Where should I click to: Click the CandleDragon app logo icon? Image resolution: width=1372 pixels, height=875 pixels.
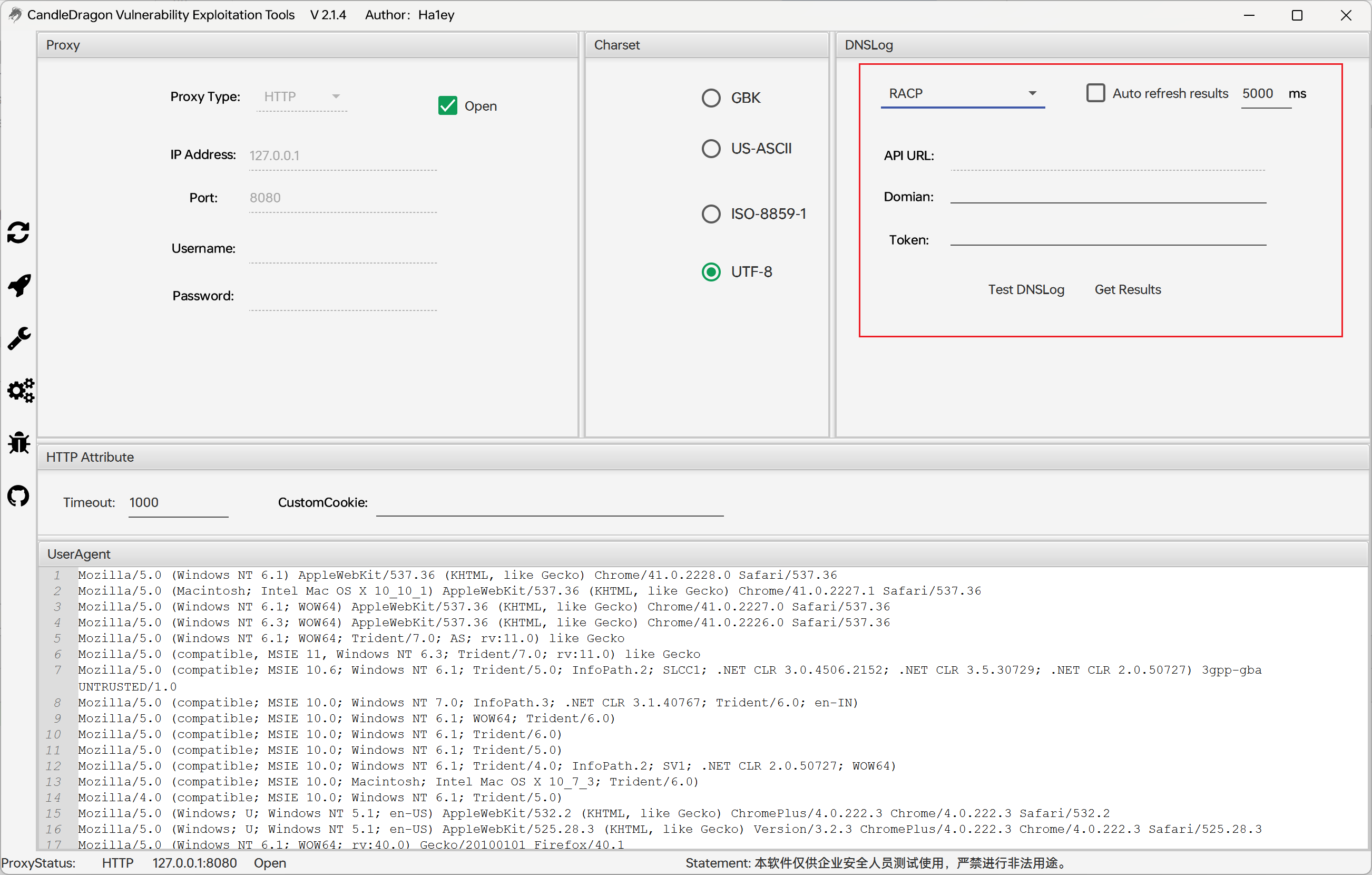[15, 14]
